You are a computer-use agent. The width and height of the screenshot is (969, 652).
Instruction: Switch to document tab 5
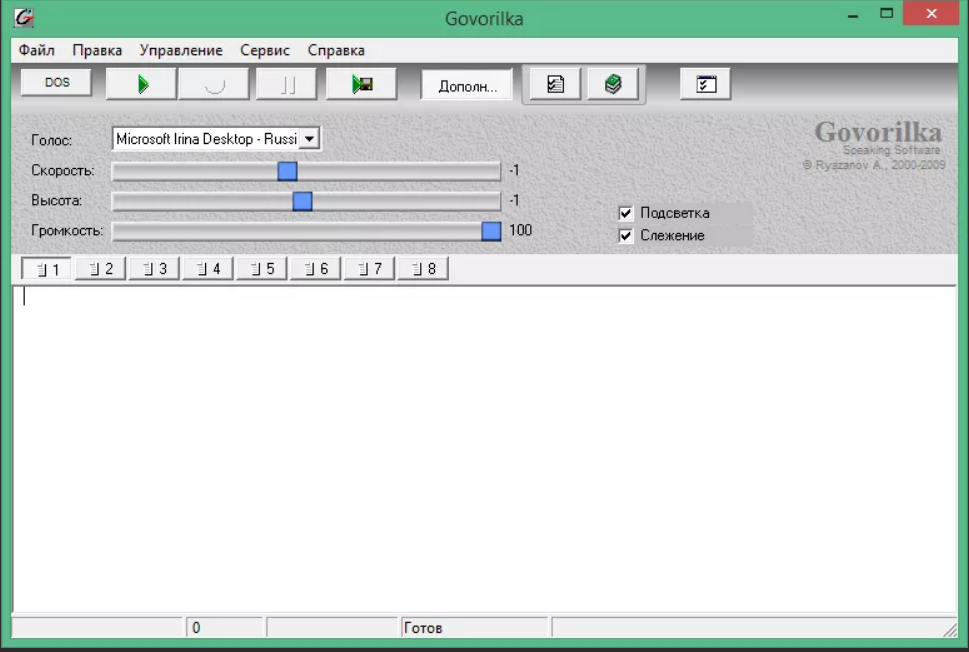261,268
